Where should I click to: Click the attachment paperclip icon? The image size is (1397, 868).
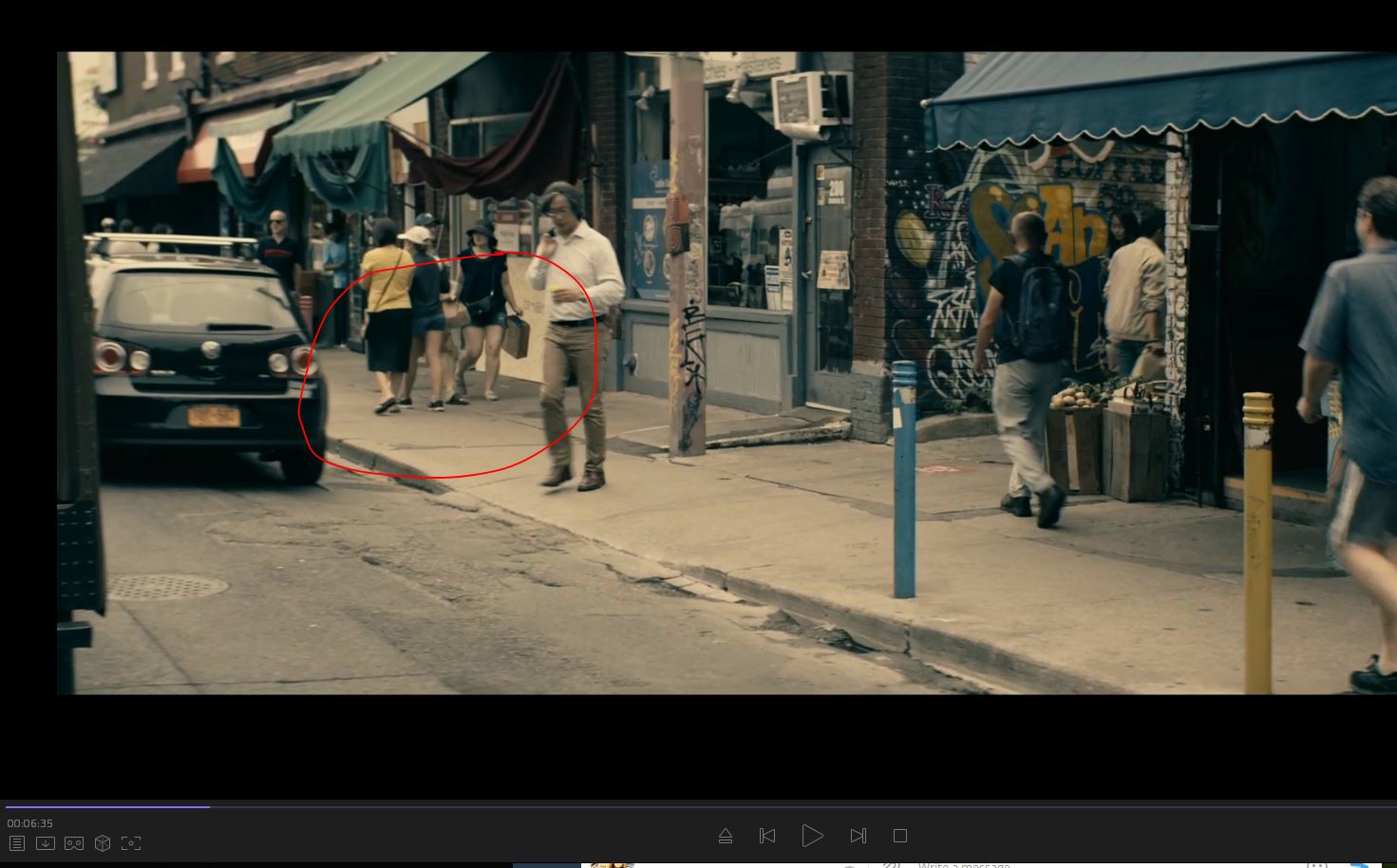(x=890, y=864)
